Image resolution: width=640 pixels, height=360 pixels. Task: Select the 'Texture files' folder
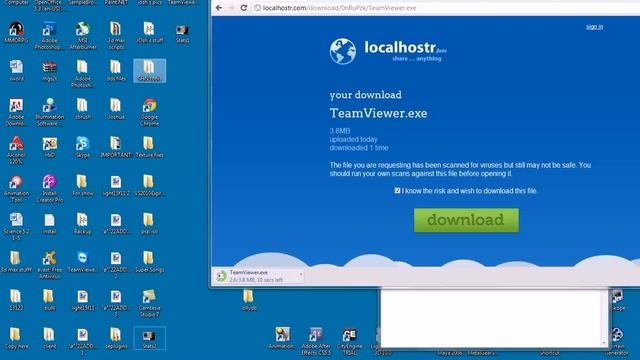pos(149,147)
